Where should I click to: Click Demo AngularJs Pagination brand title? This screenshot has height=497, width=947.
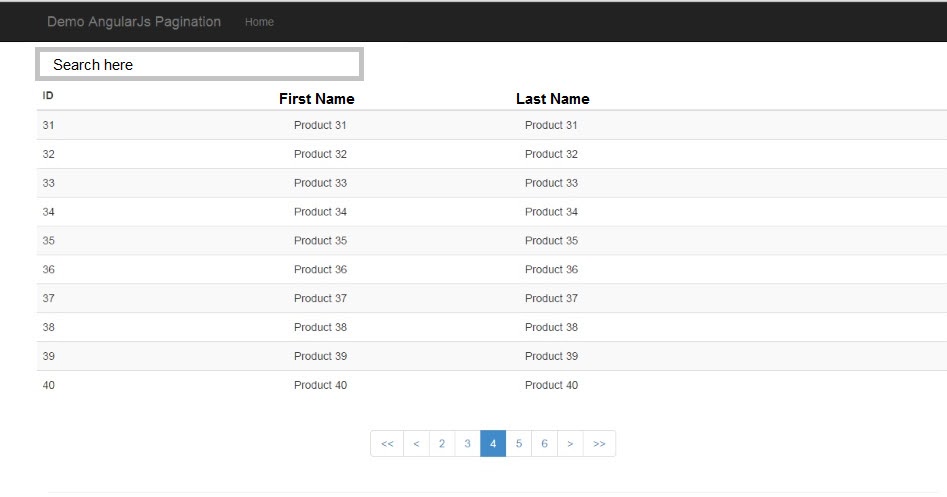point(134,22)
